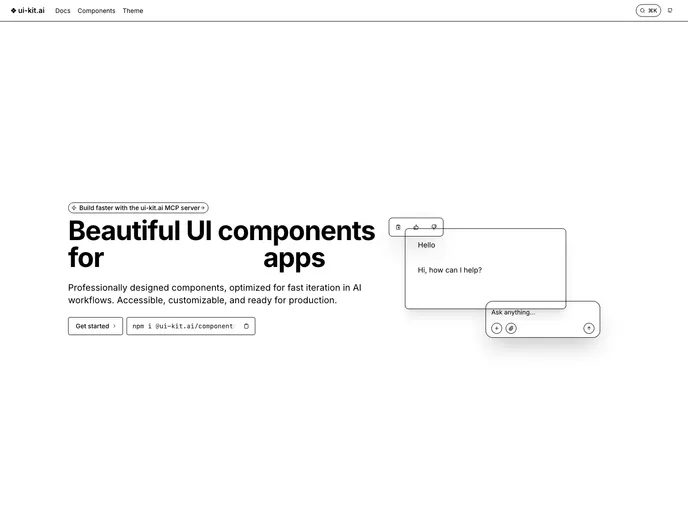Image resolution: width=688 pixels, height=512 pixels.
Task: Click the ui-kit.ai logo in header
Action: point(28,11)
